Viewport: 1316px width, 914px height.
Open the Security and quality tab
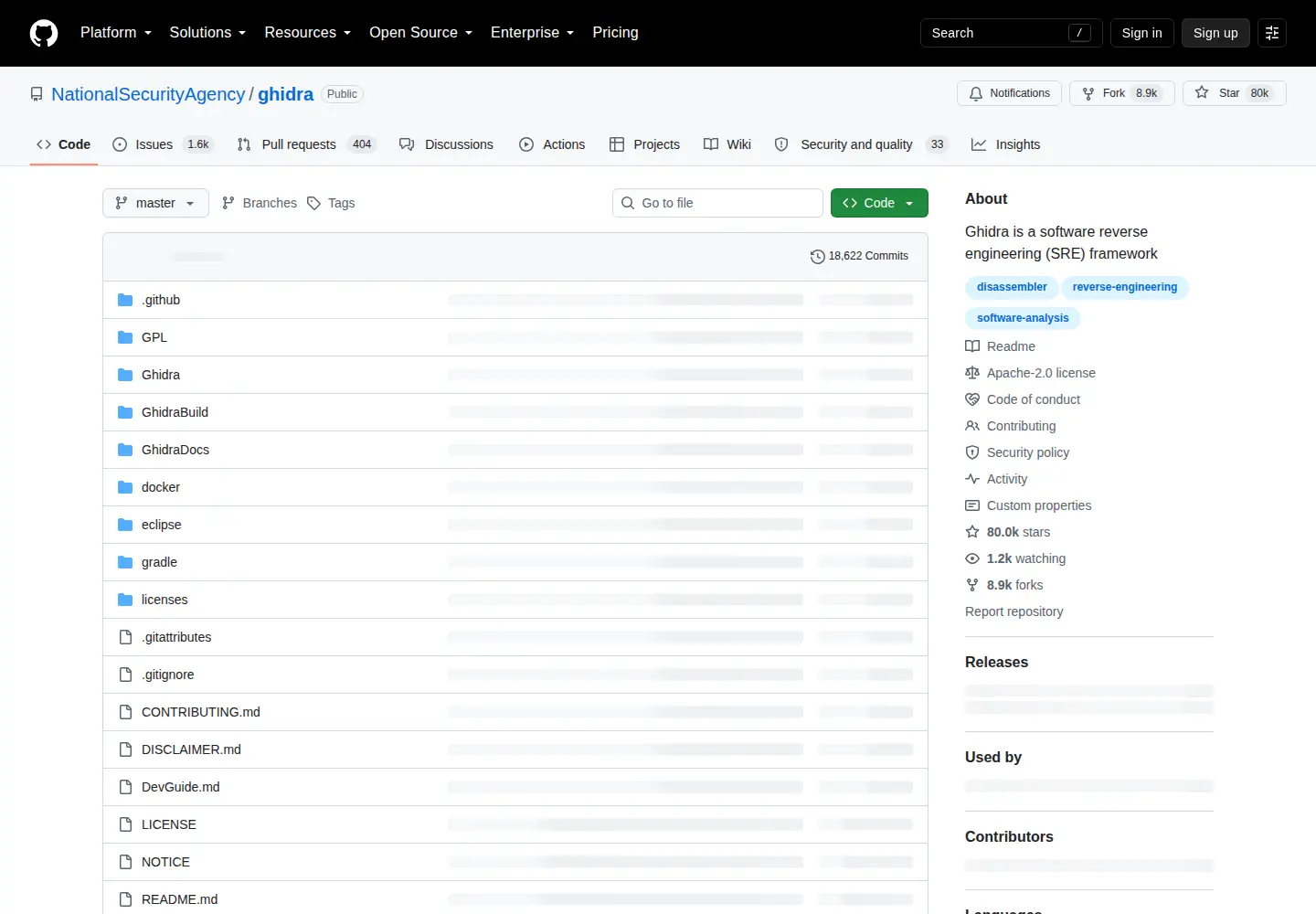pyautogui.click(x=861, y=144)
